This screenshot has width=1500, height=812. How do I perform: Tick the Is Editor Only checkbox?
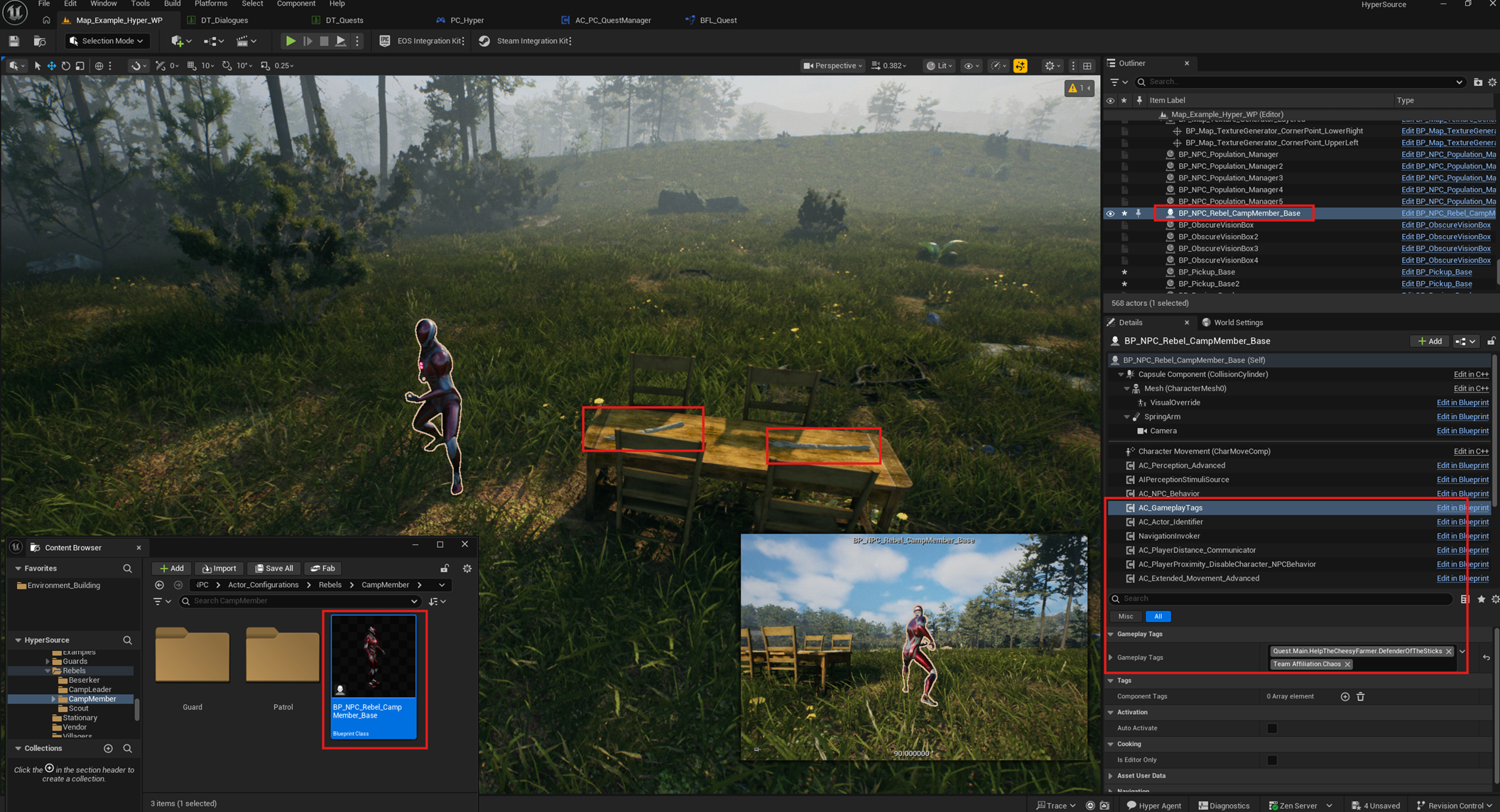(x=1272, y=760)
